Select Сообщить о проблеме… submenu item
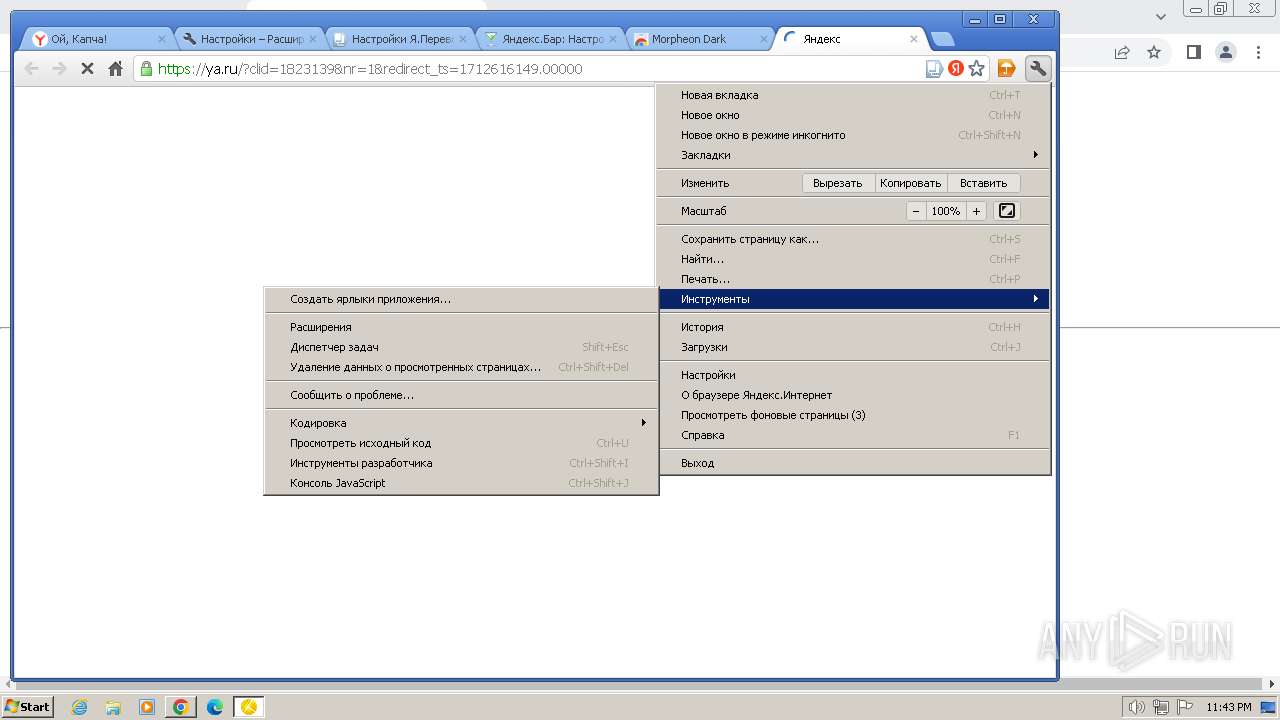This screenshot has height=720, width=1280. tap(461, 395)
